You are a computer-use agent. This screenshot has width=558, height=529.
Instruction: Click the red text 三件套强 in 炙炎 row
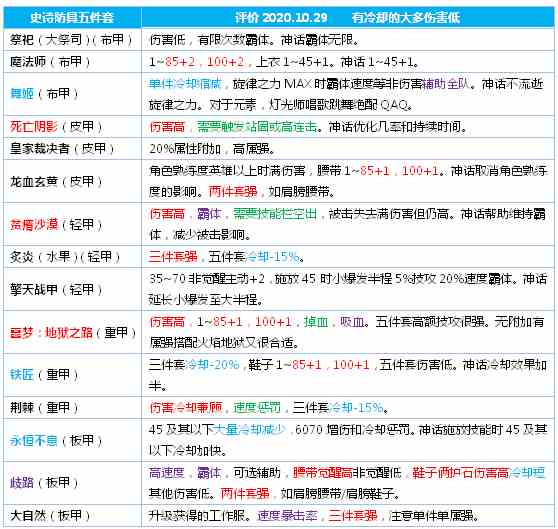[x=173, y=257]
